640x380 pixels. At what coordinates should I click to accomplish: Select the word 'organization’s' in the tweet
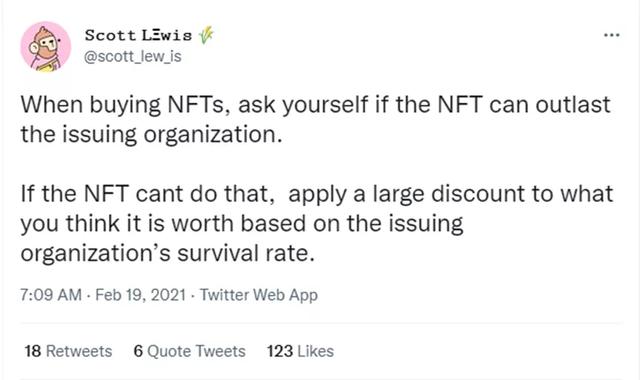[95, 253]
